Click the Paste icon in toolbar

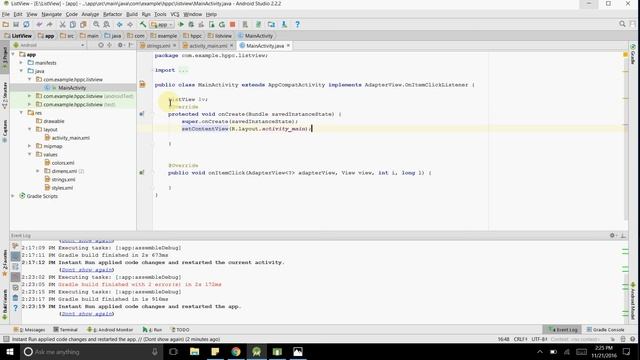click(83, 24)
